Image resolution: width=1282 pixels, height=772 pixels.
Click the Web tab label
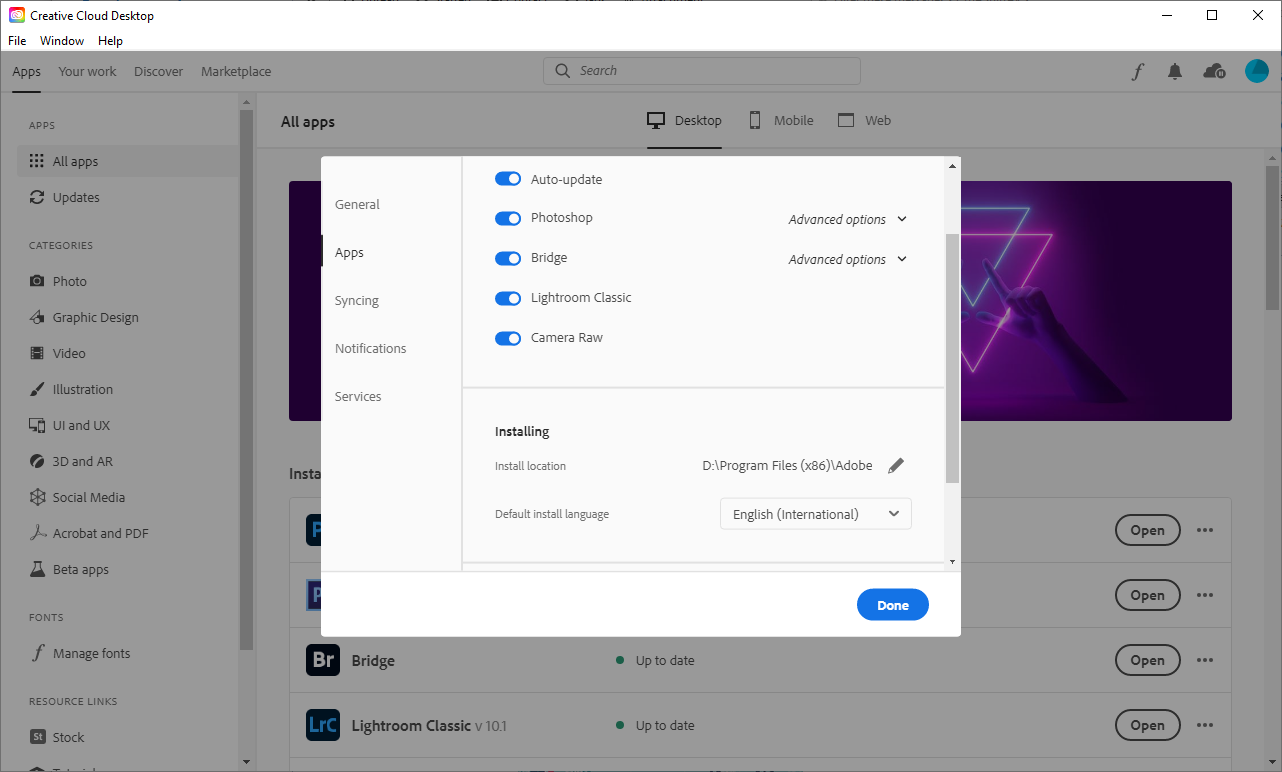tap(878, 120)
